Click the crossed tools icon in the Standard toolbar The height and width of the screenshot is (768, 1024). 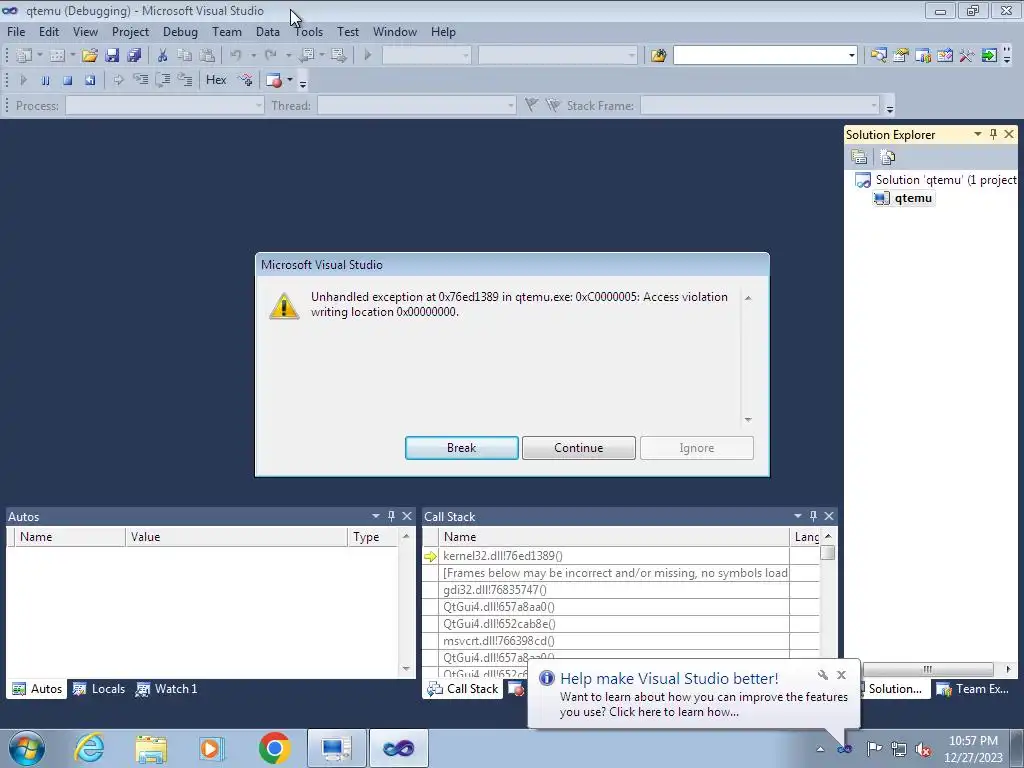click(x=967, y=56)
